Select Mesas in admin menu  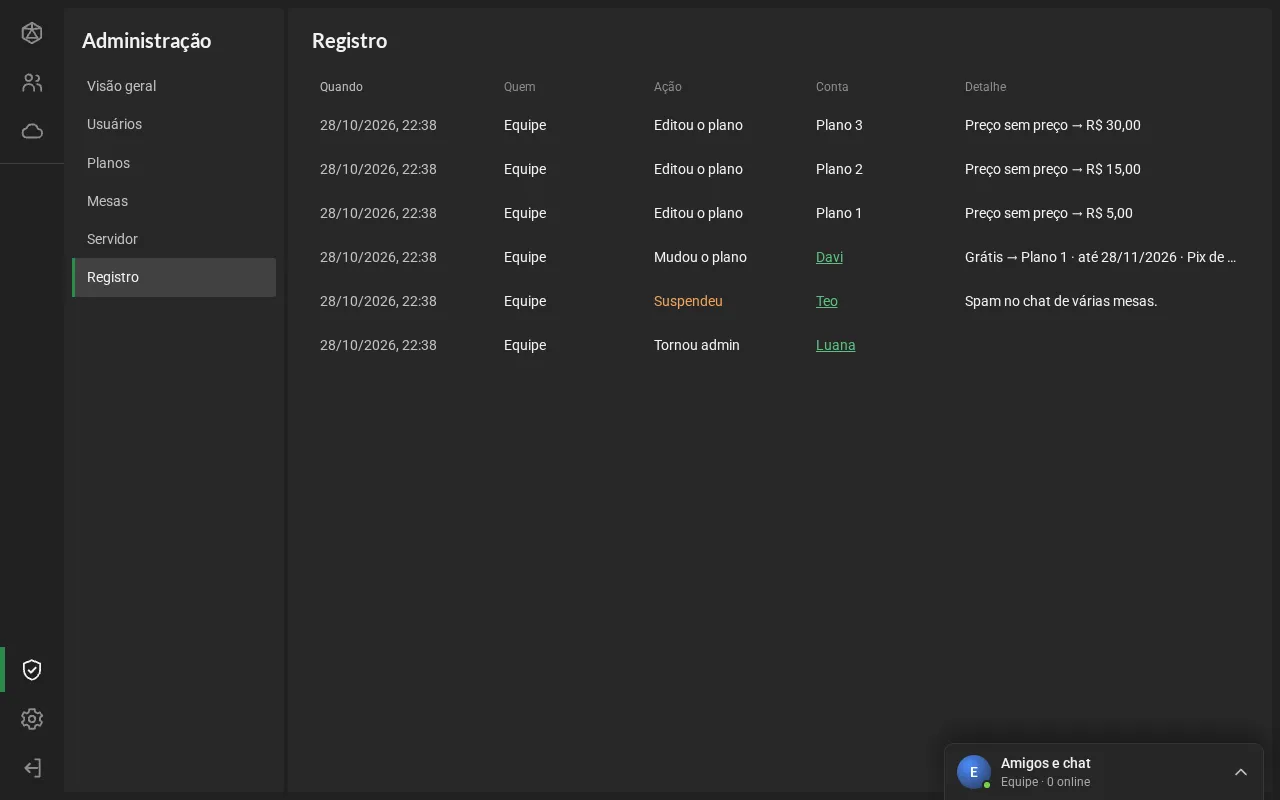tap(174, 201)
